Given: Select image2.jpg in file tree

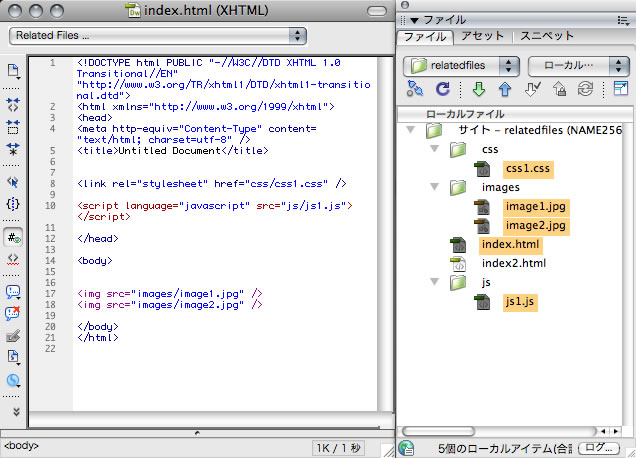Looking at the screenshot, I should click(x=536, y=225).
